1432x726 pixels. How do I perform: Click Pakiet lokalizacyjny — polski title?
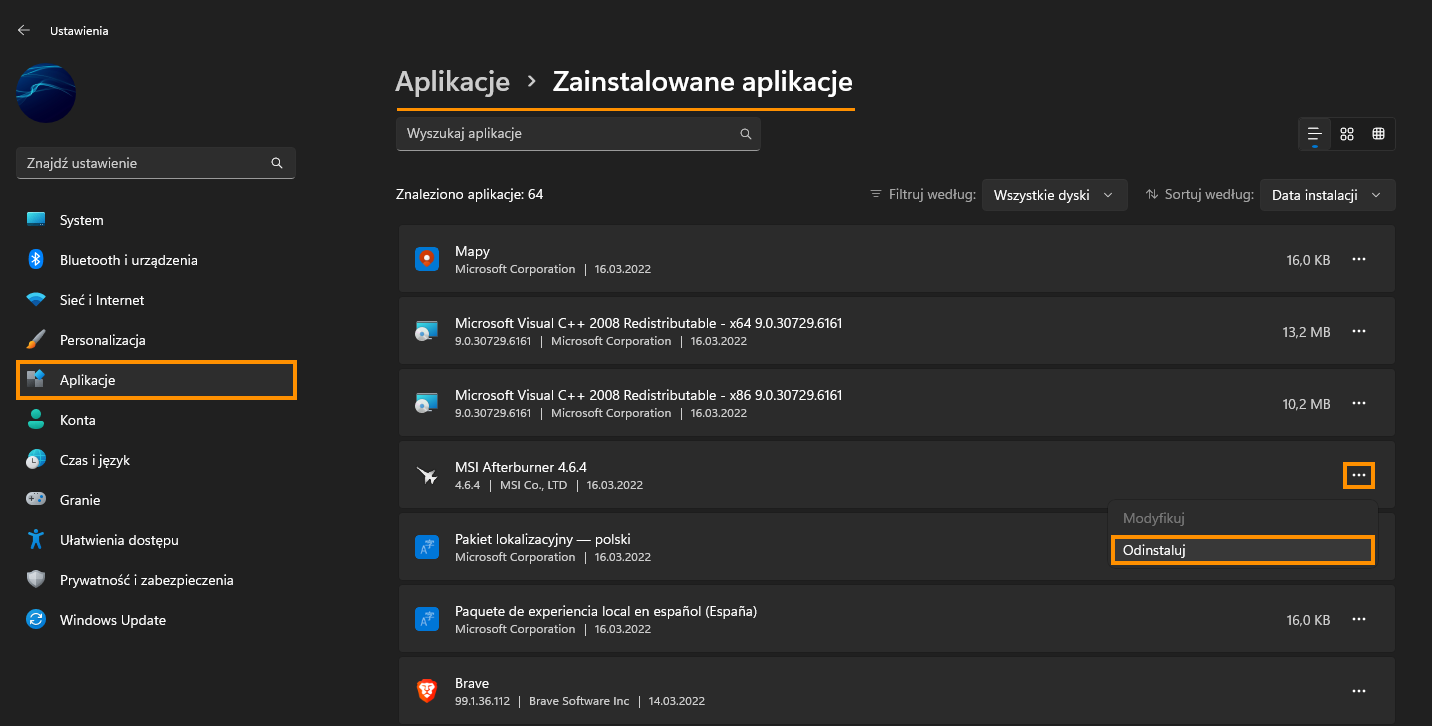pos(543,539)
